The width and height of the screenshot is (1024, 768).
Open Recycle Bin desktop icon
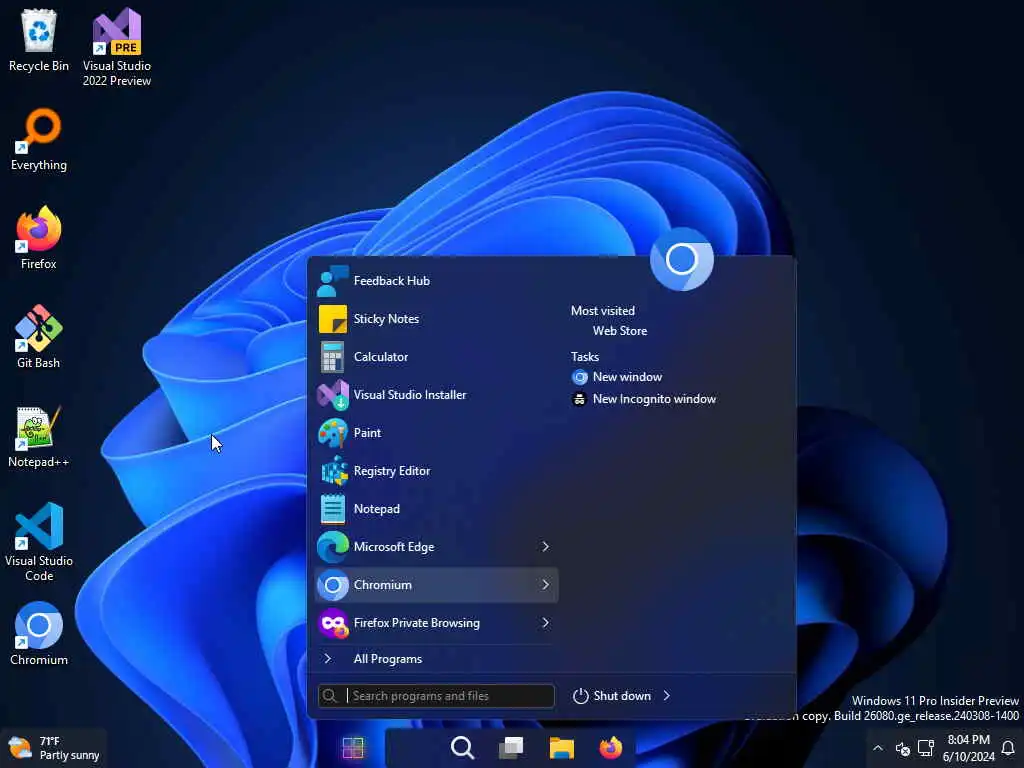39,40
